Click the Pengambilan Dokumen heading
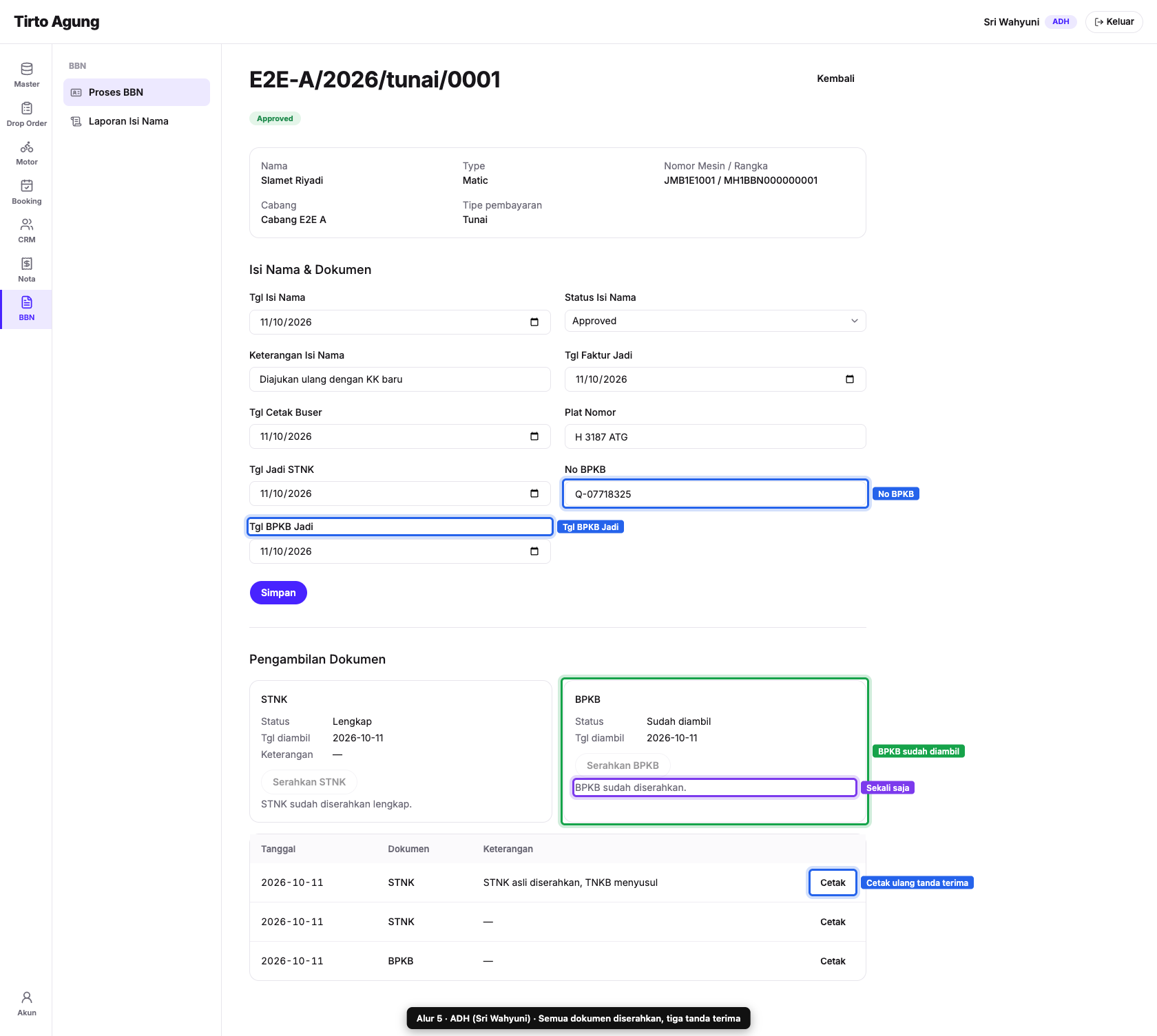 pyautogui.click(x=317, y=659)
